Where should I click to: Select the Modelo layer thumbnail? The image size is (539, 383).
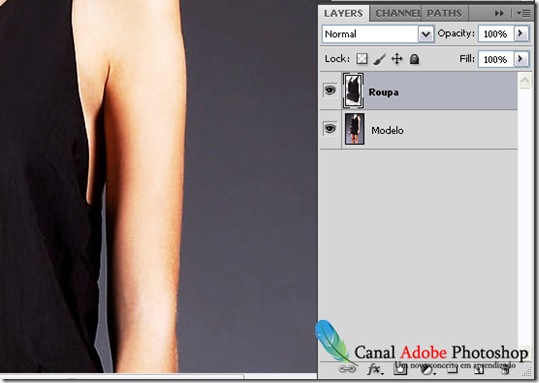(x=354, y=129)
